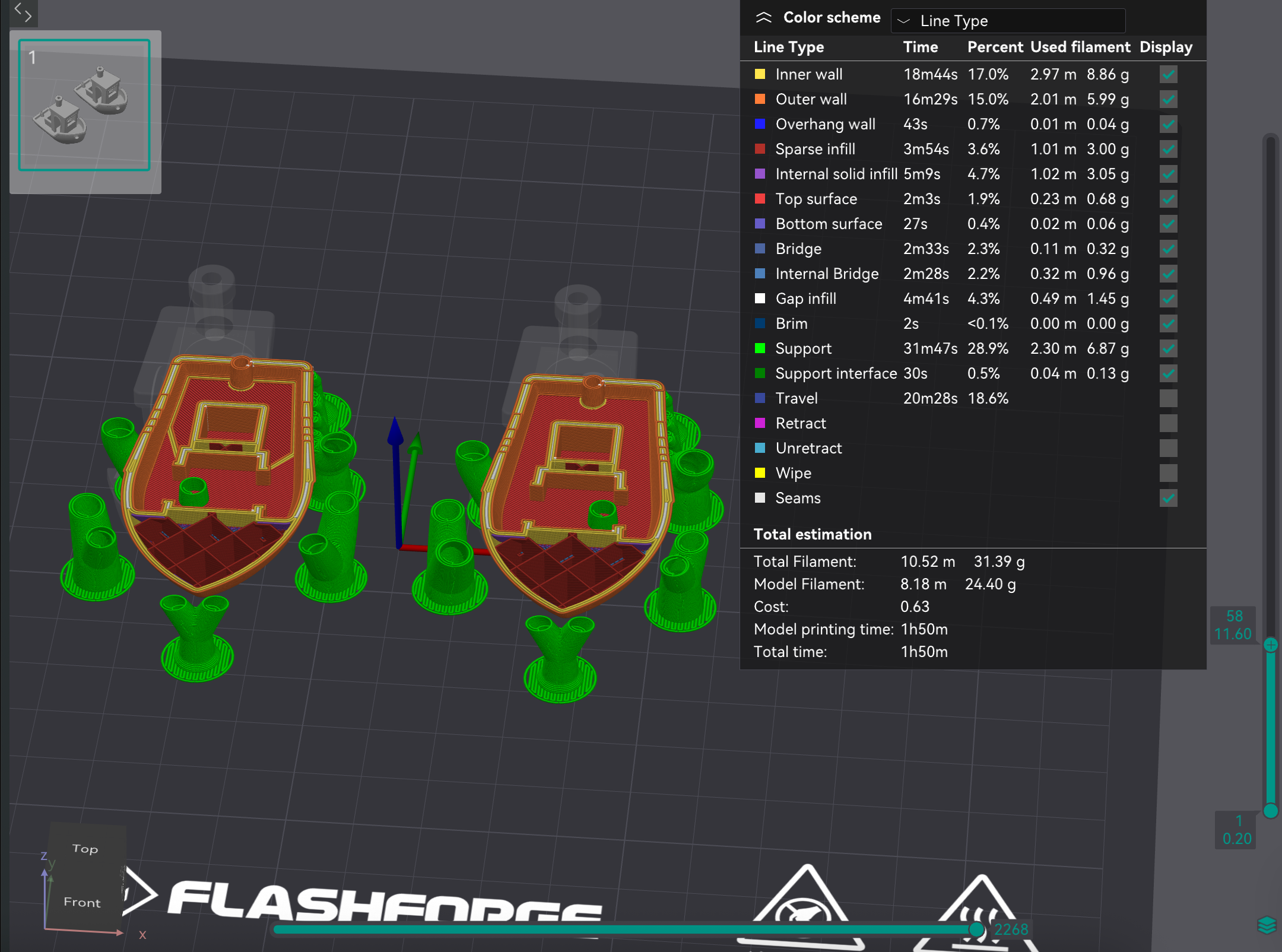Toggle Internal Bridge display checkbox
Screen dimensions: 1282x952
(1168, 274)
